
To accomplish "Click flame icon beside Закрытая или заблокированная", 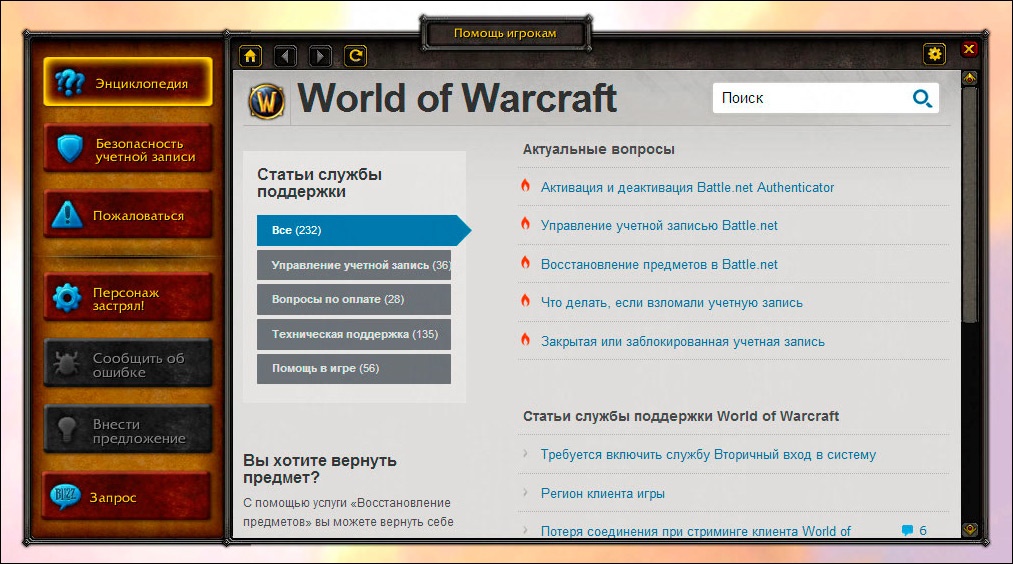I will tap(525, 339).
